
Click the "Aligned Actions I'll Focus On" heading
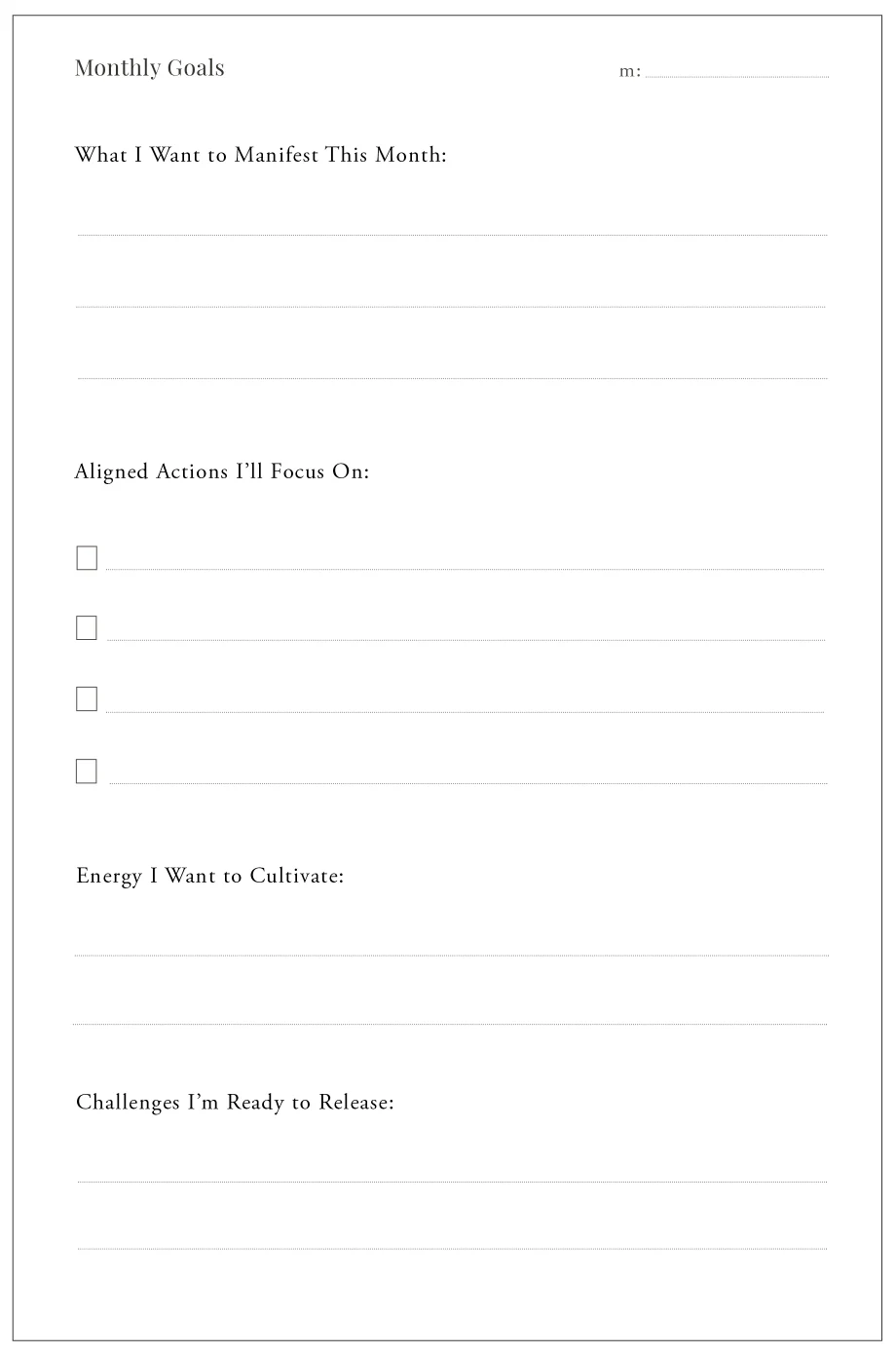[222, 471]
